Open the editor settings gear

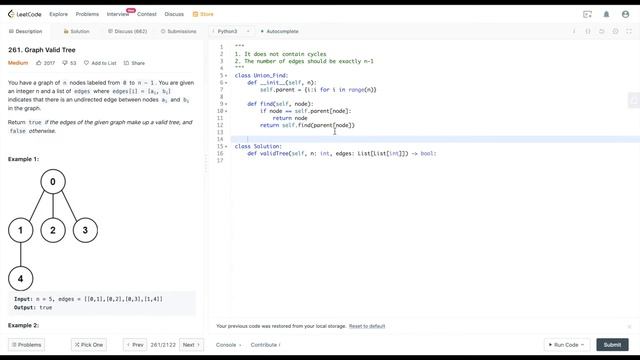[x=615, y=31]
